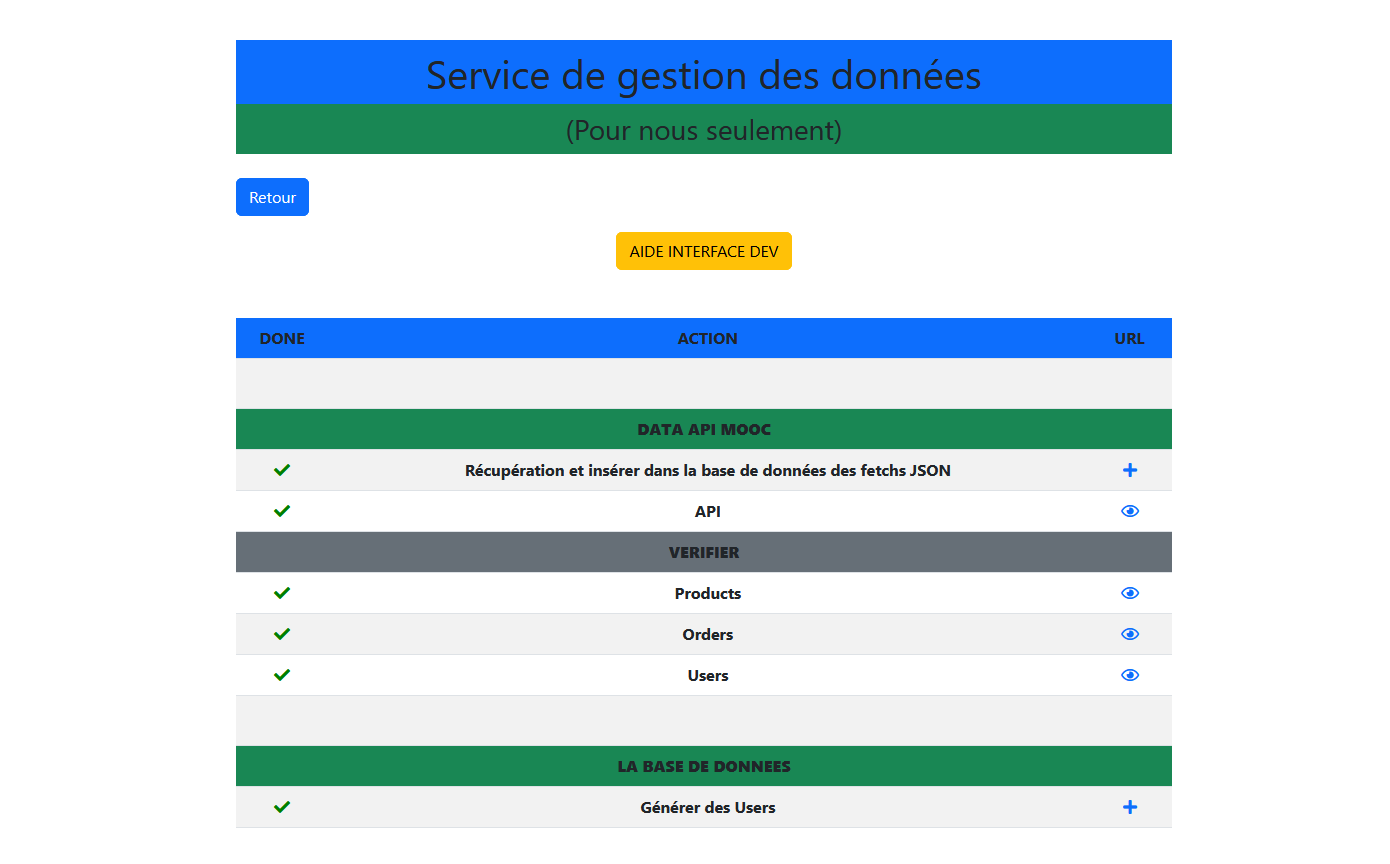The height and width of the screenshot is (864, 1390).
Task: Click the Service de gestion des données title
Action: (703, 76)
